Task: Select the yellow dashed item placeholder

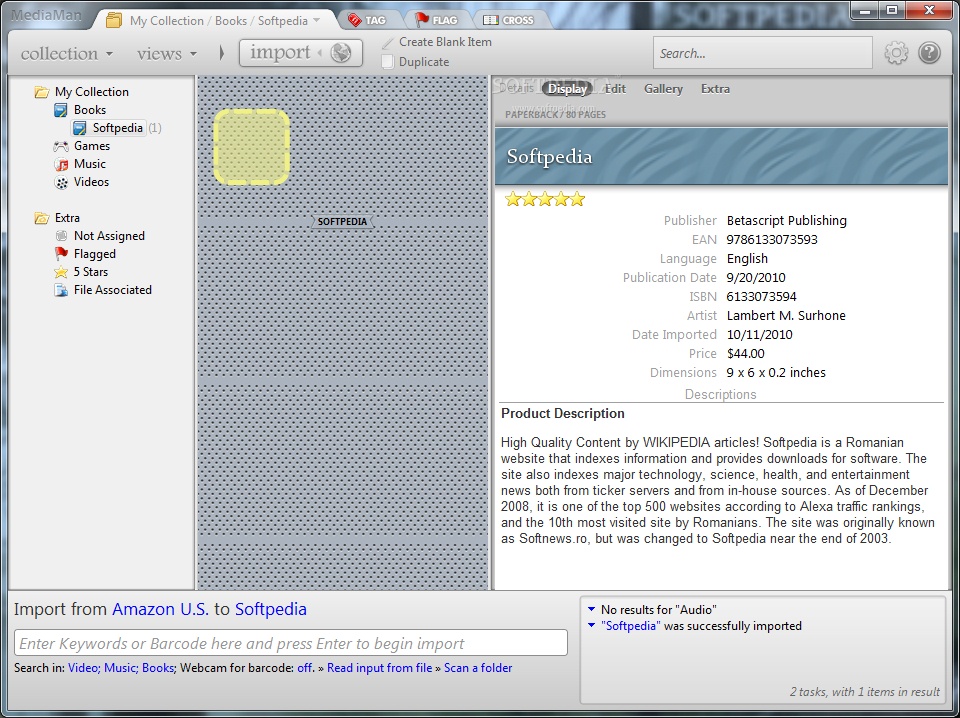Action: [x=252, y=147]
